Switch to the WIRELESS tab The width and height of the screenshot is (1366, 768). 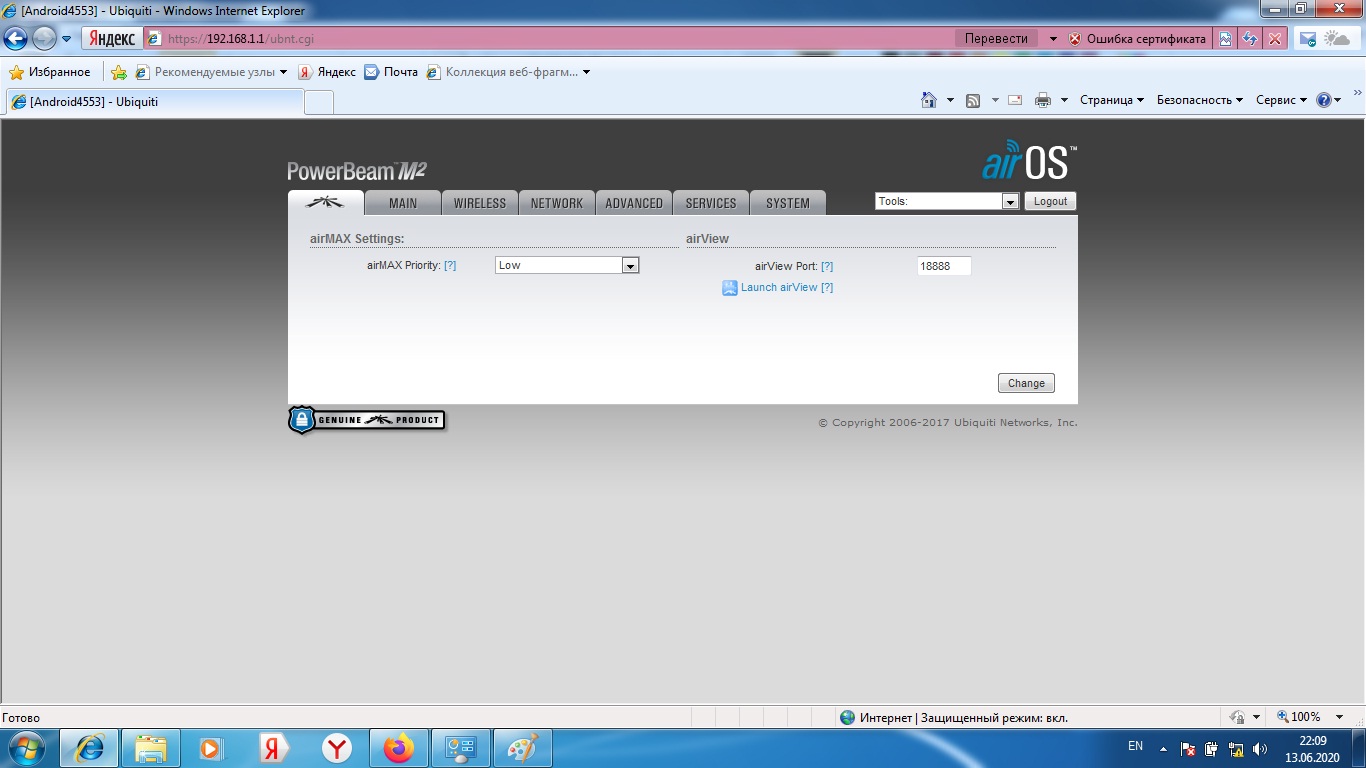coord(480,203)
